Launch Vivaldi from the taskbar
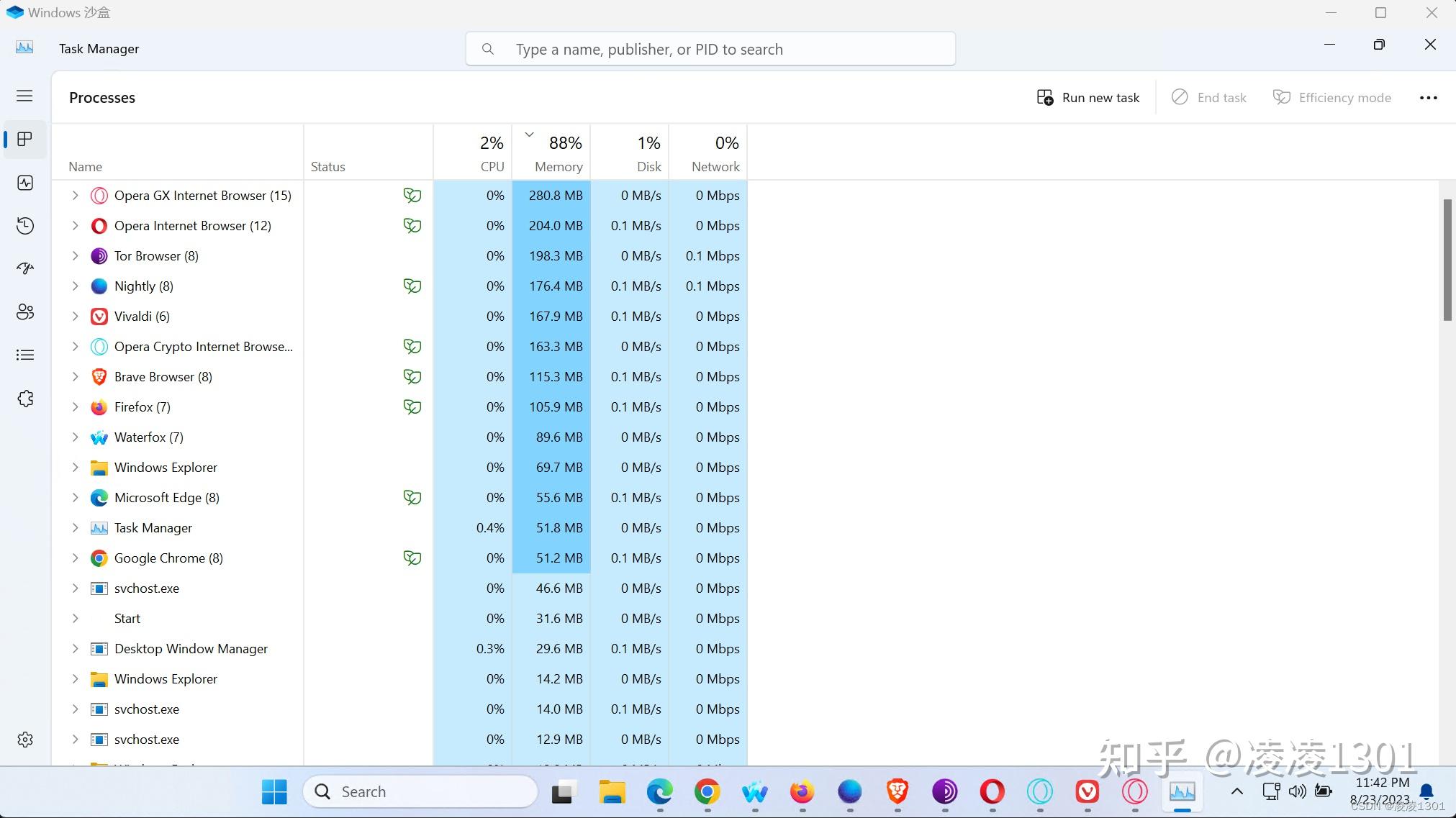This screenshot has height=818, width=1456. 1086,791
